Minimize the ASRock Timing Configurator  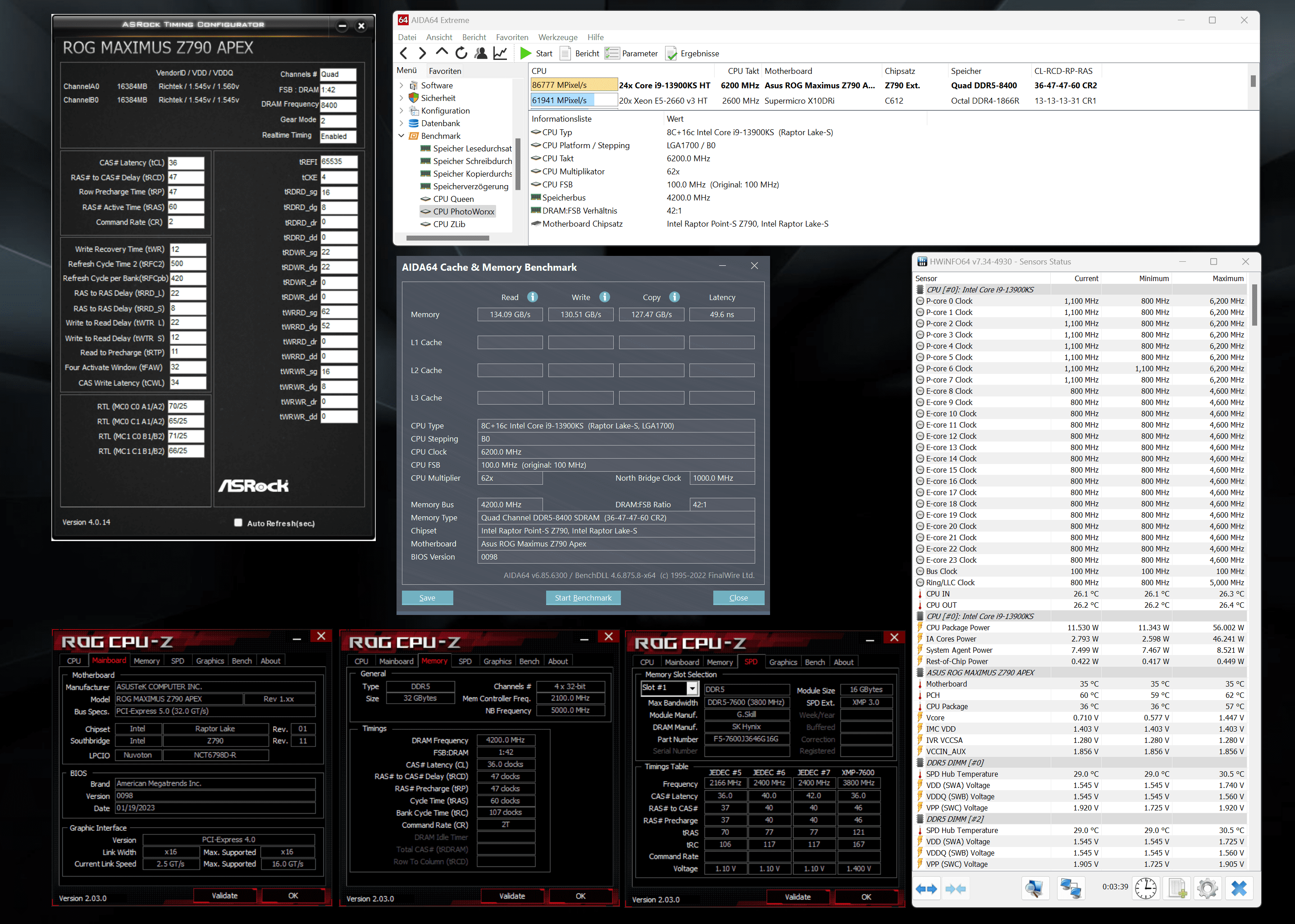pyautogui.click(x=342, y=26)
